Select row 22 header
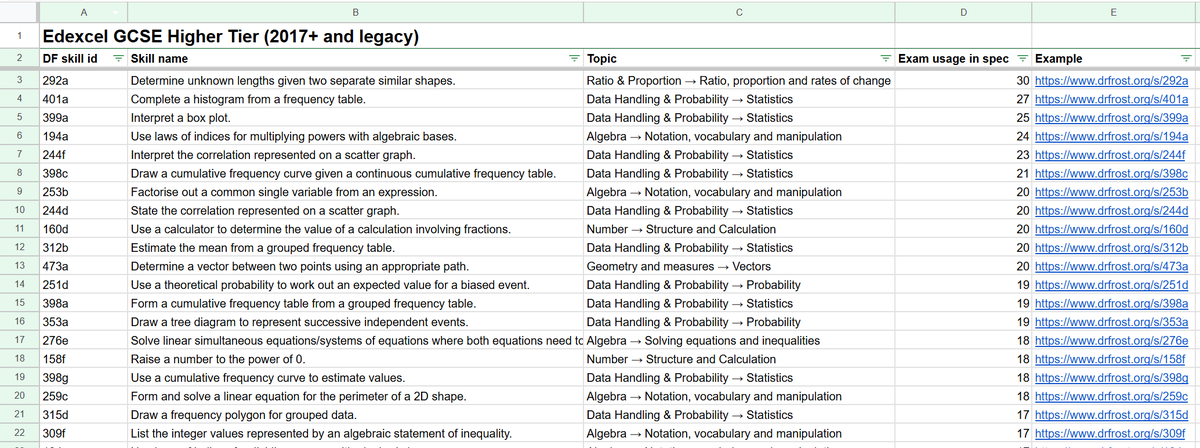This screenshot has height=448, width=1200. click(x=19, y=433)
